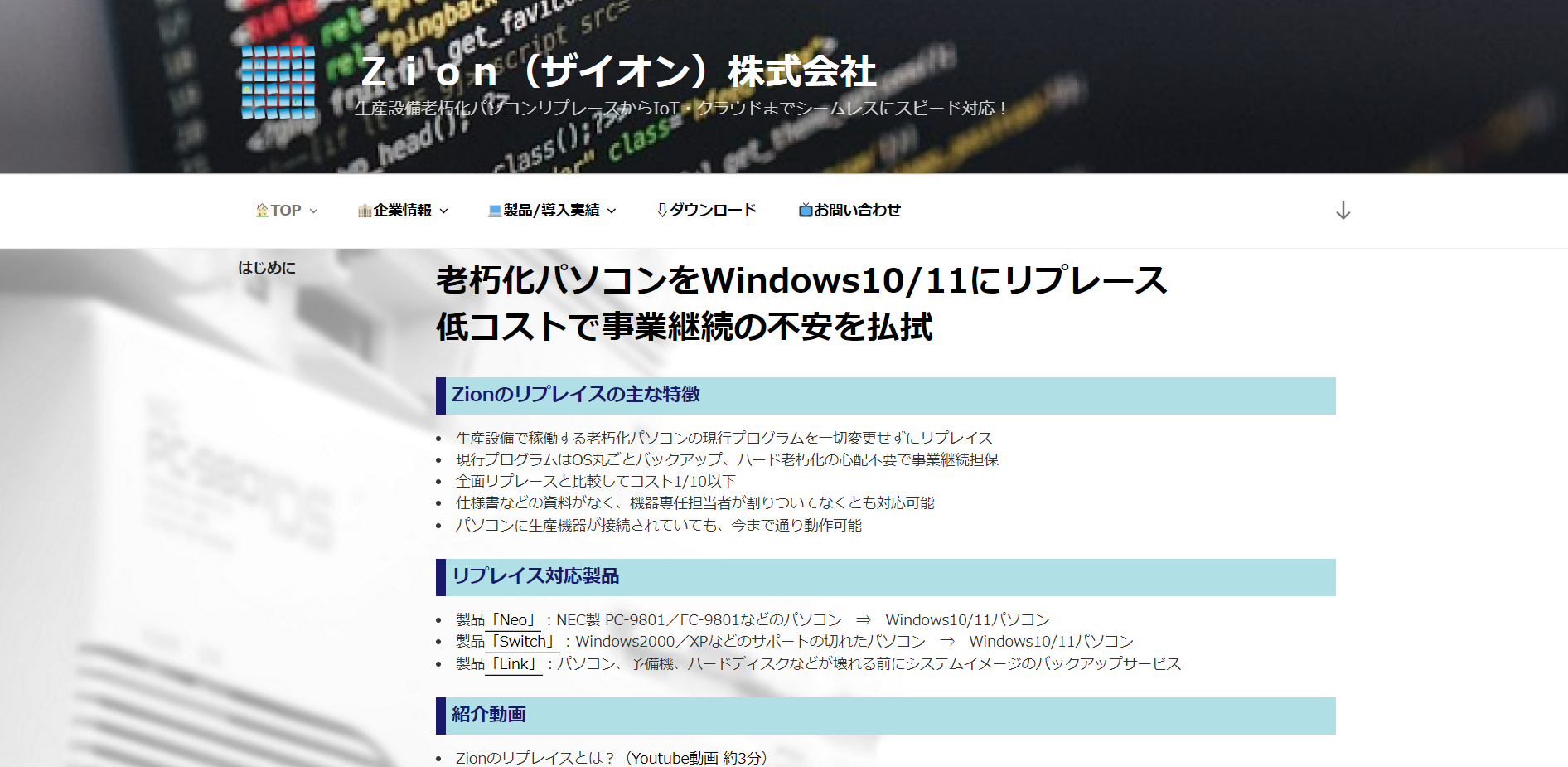Click the building icon beside 企業情報
This screenshot has height=767, width=1568.
(x=365, y=211)
